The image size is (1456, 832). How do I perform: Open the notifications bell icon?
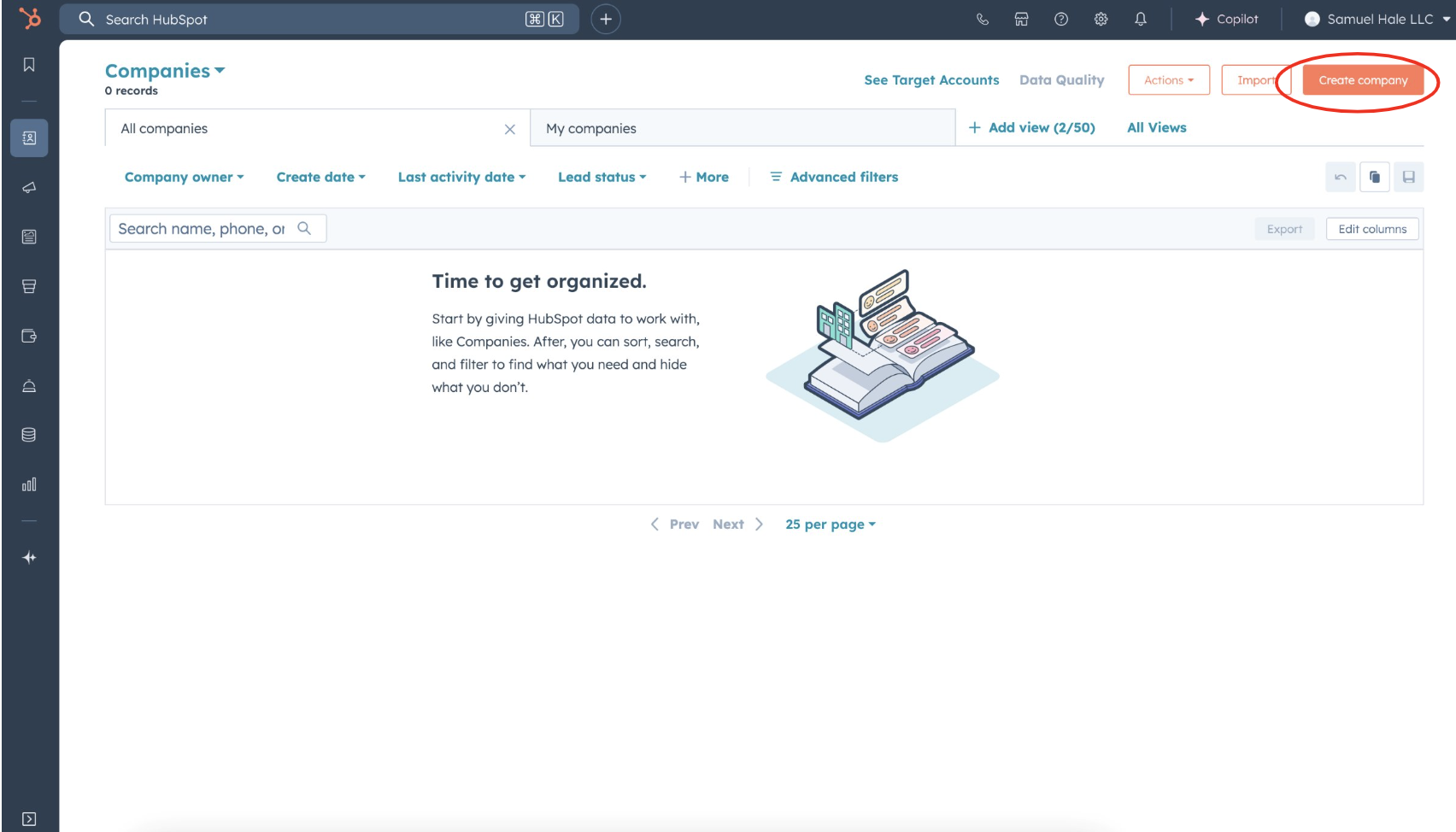click(x=1141, y=19)
